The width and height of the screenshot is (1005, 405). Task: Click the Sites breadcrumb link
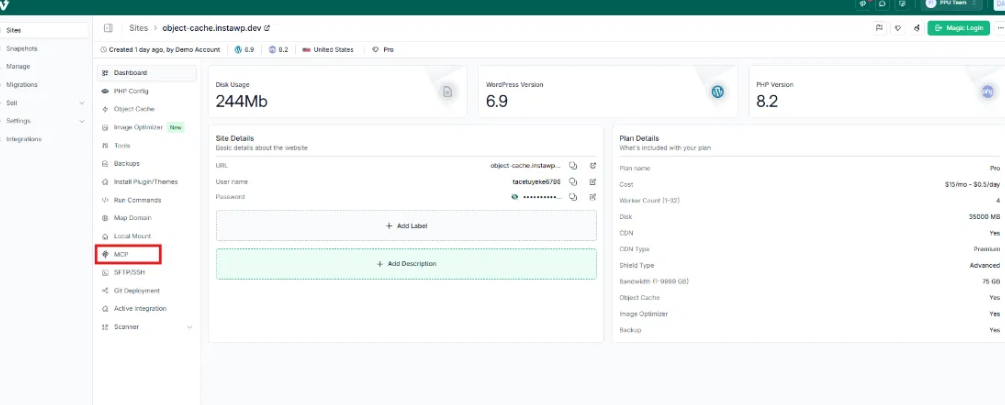pos(138,28)
